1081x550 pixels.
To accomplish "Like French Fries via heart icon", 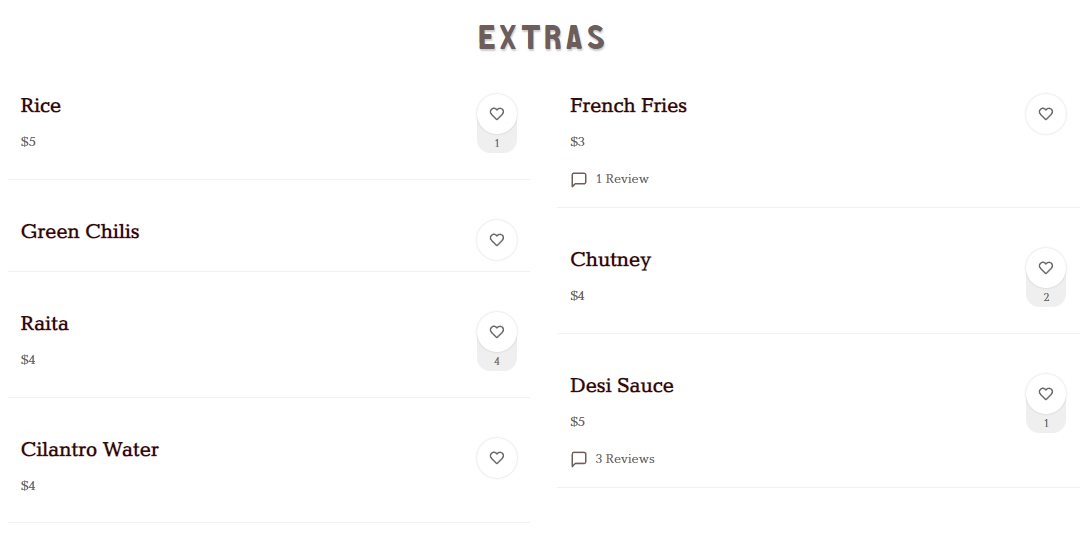I will (x=1046, y=114).
